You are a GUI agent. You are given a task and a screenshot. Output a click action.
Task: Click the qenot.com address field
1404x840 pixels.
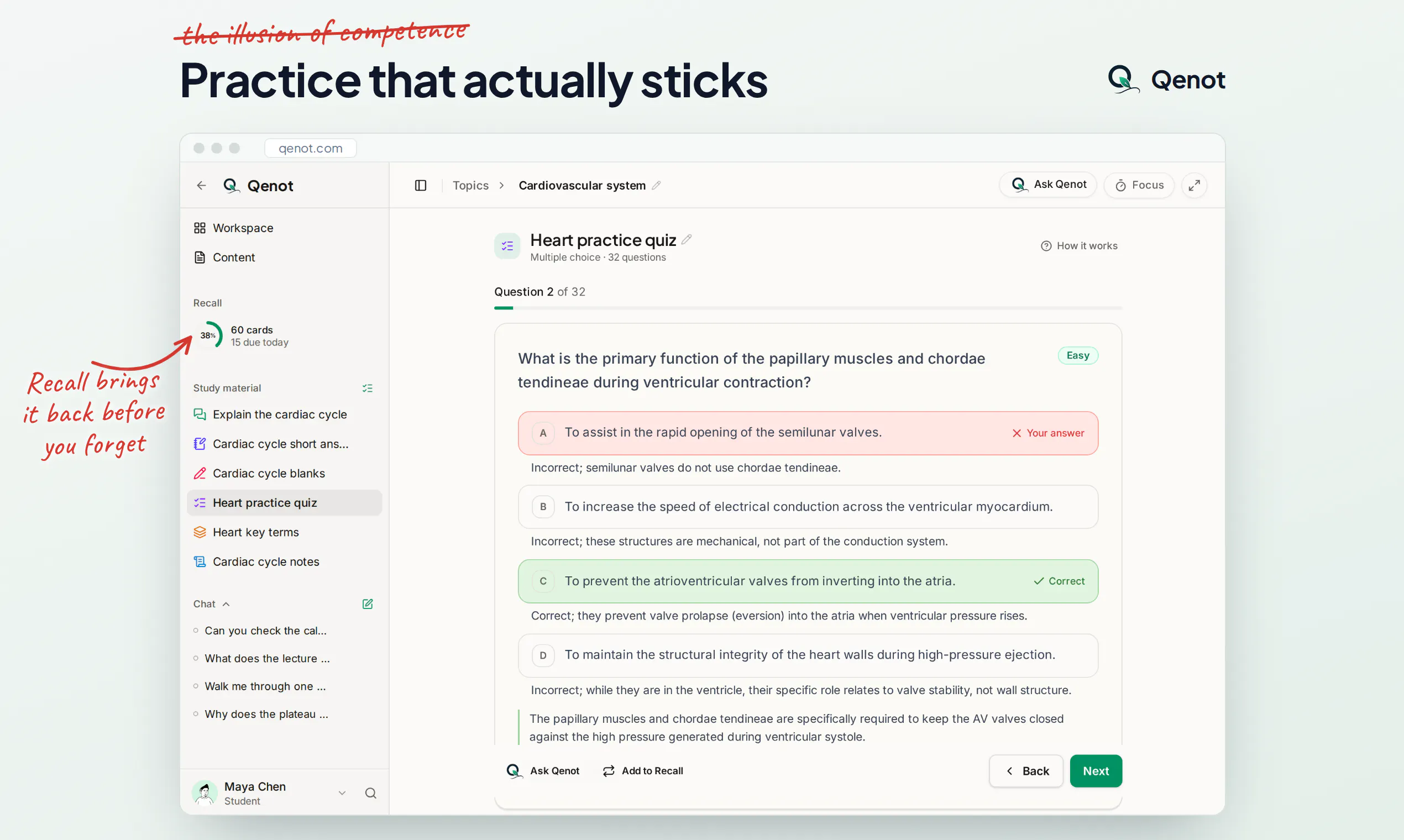pyautogui.click(x=310, y=148)
